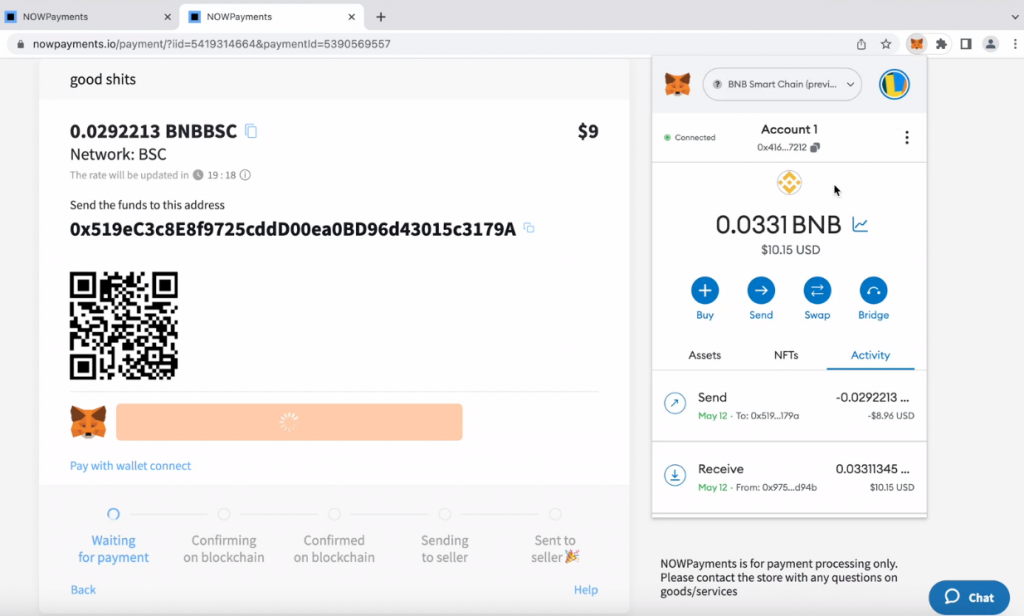
Task: Copy the payment wallet address
Action: 529,228
